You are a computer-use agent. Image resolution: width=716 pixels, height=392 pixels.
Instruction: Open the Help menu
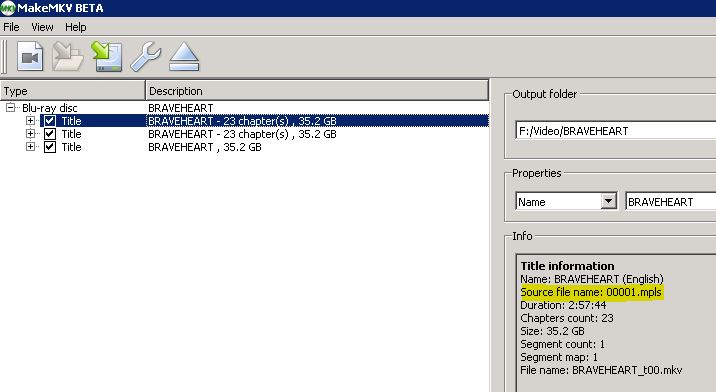pyautogui.click(x=75, y=27)
